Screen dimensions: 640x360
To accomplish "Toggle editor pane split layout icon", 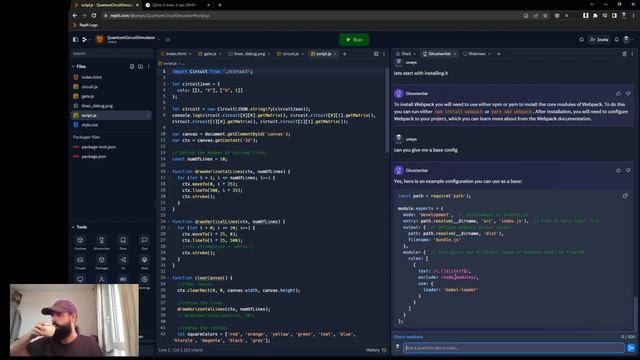I will (x=376, y=54).
